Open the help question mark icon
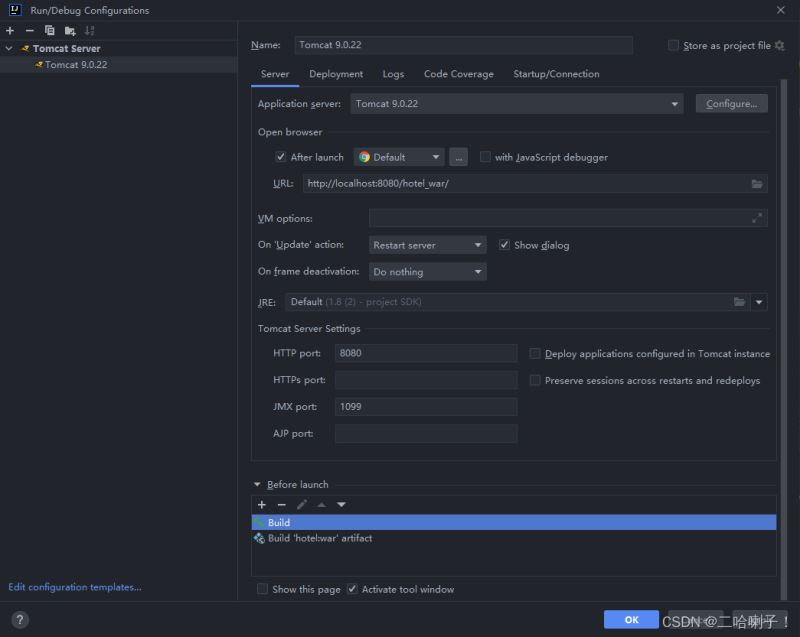 [19, 620]
